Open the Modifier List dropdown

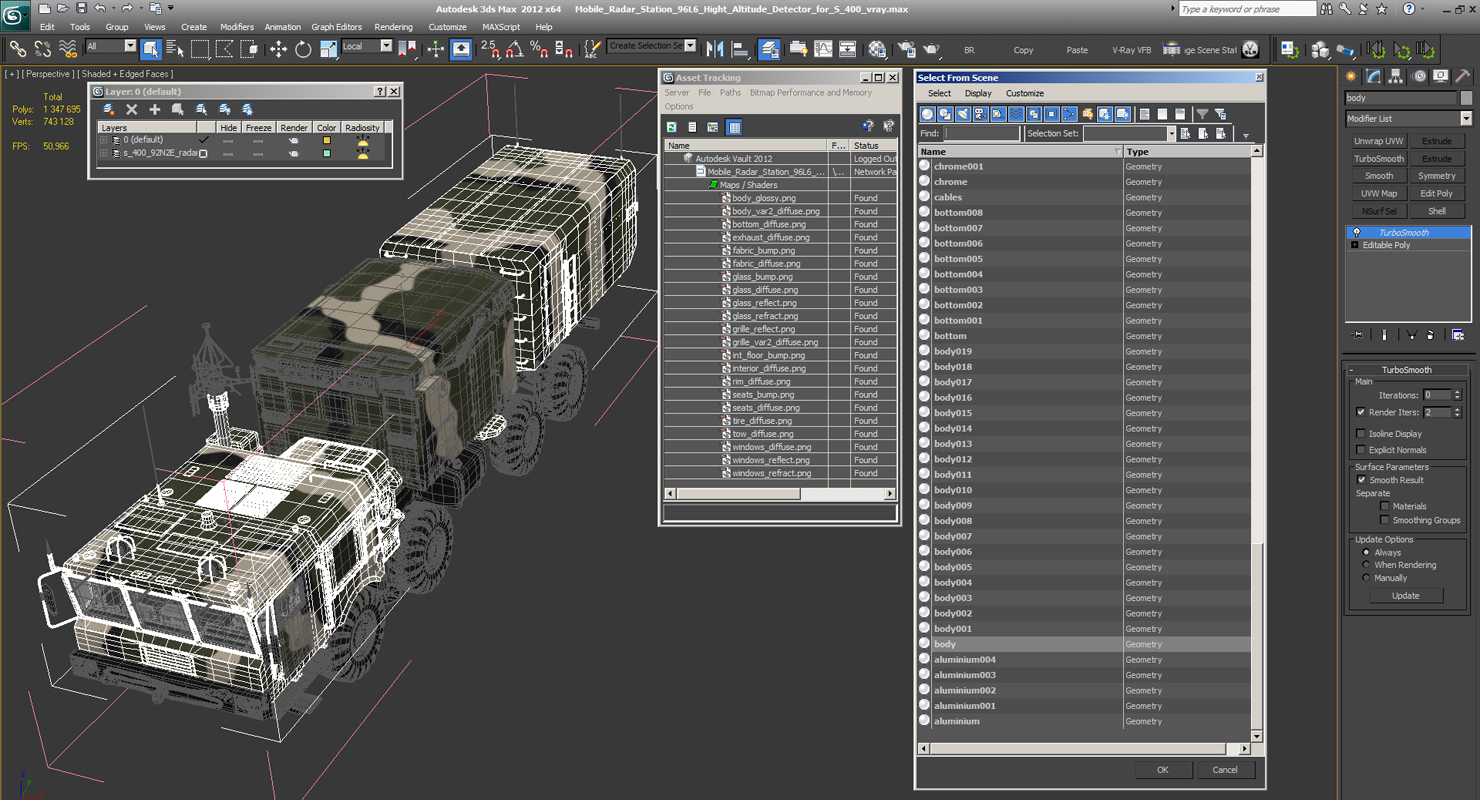pyautogui.click(x=1408, y=118)
